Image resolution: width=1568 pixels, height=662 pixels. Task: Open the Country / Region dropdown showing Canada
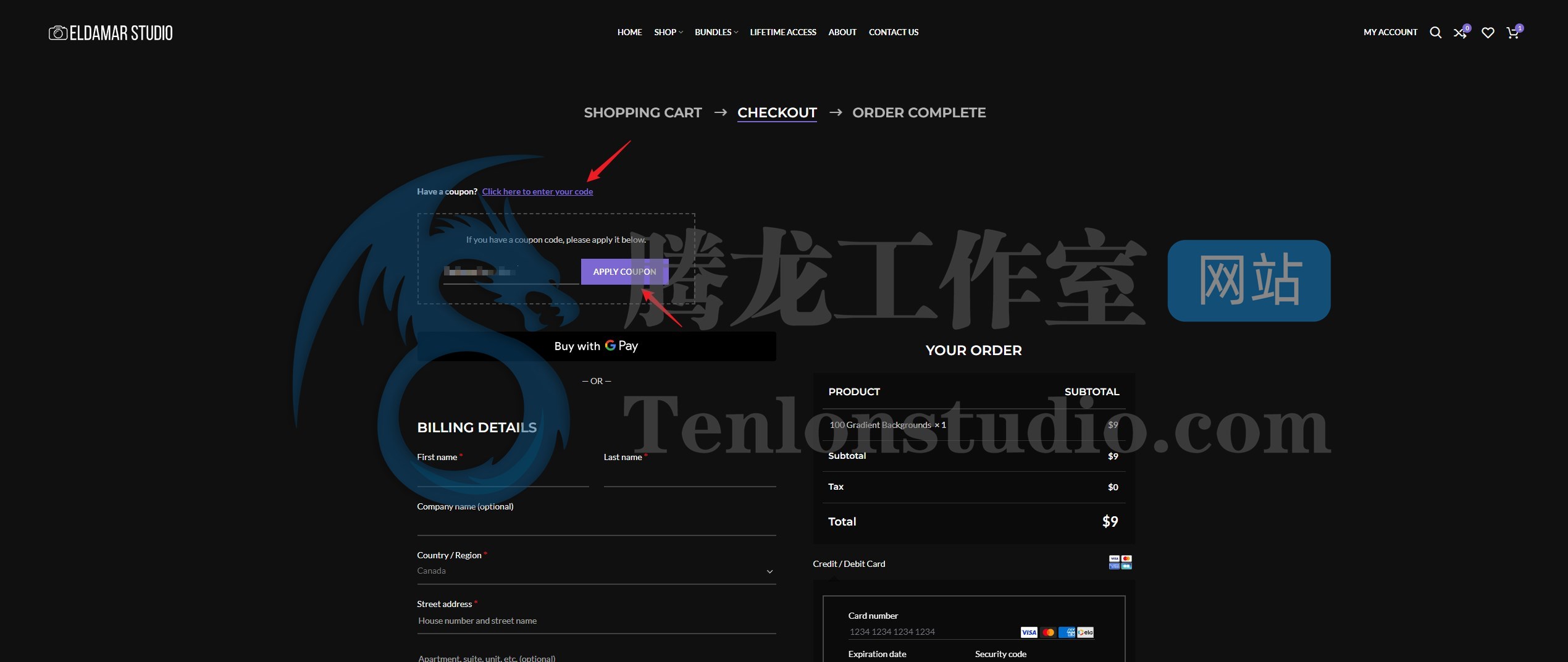[596, 571]
